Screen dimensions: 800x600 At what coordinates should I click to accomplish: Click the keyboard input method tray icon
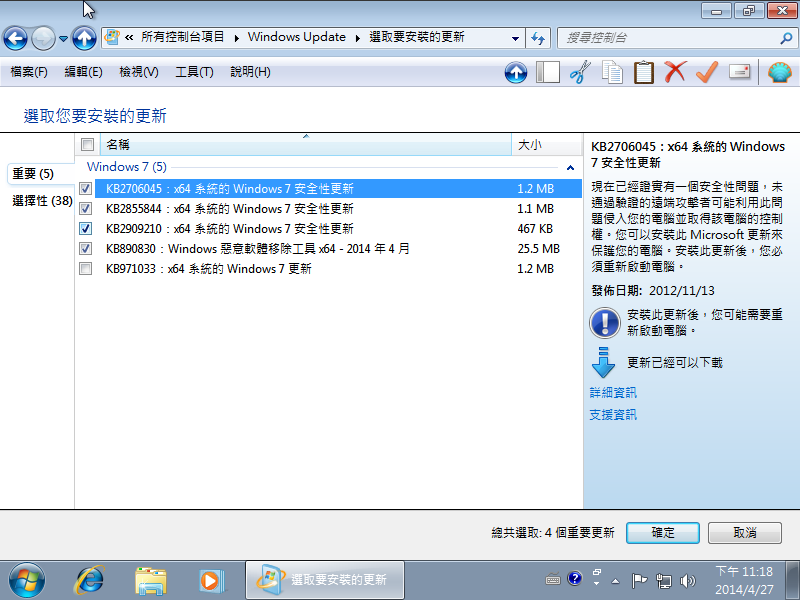(x=553, y=580)
